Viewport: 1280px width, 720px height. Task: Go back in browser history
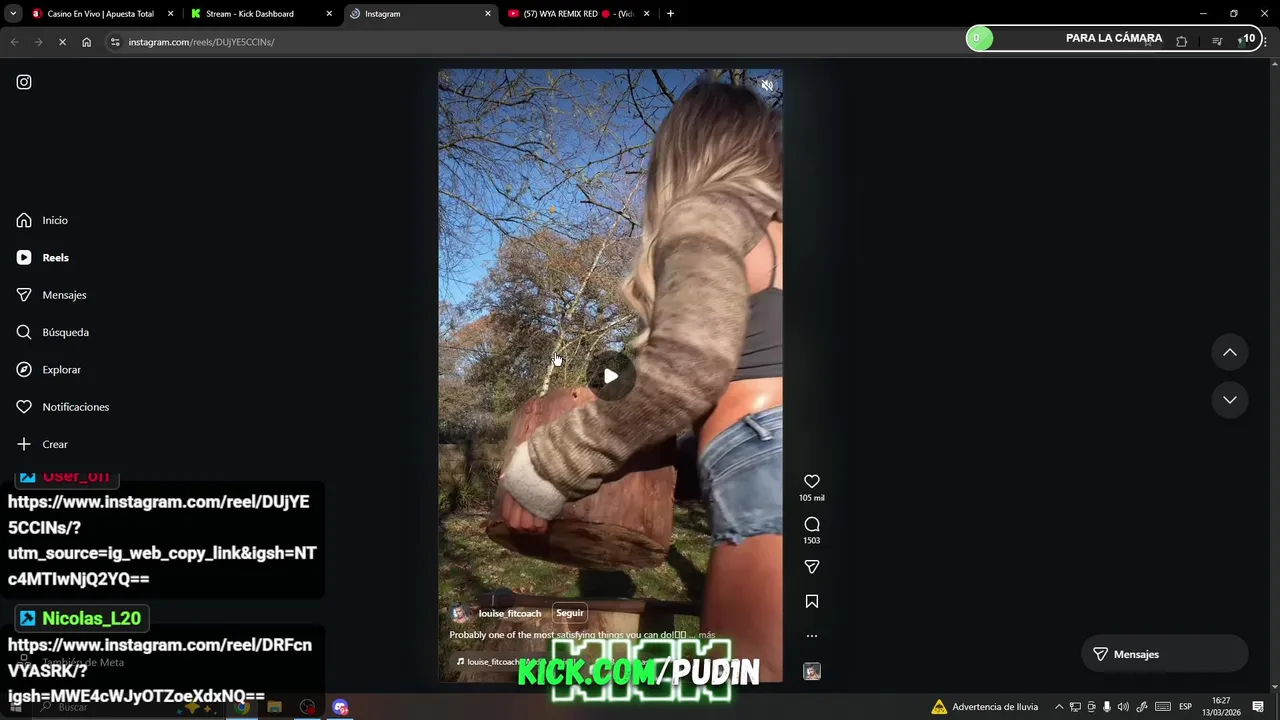coord(14,42)
